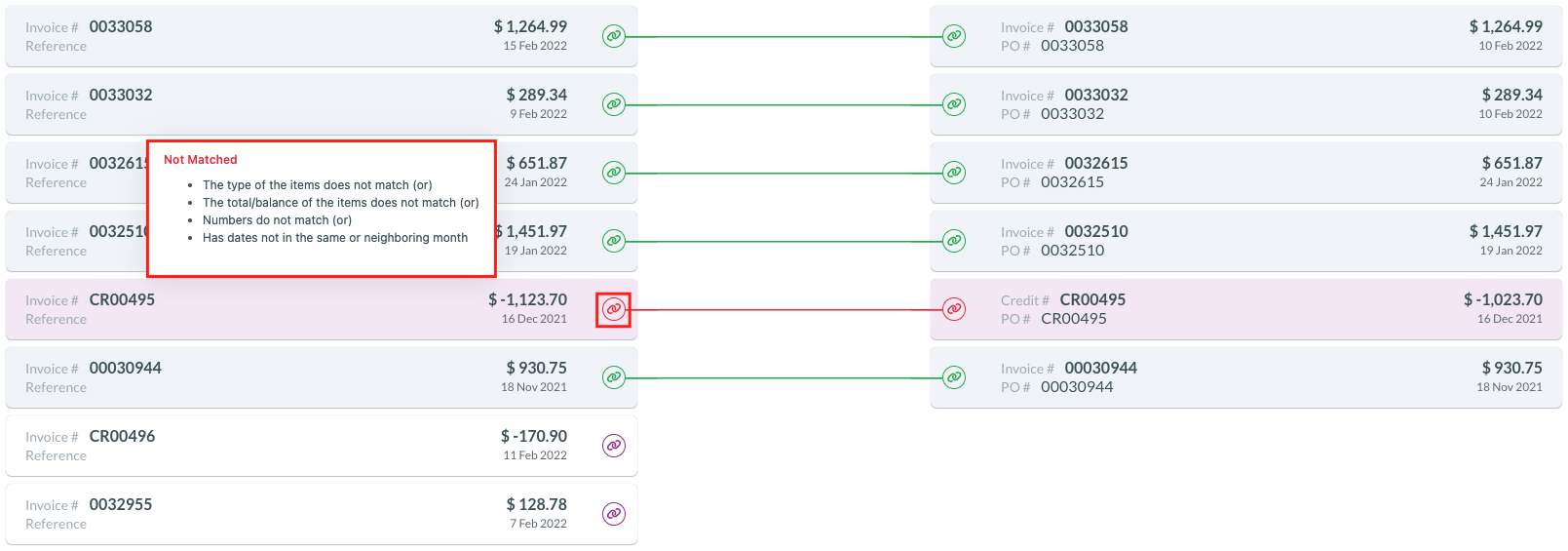Screen dimensions: 1568x551
Task: Click green link icon on right invoice 0032510
Action: [x=955, y=241]
